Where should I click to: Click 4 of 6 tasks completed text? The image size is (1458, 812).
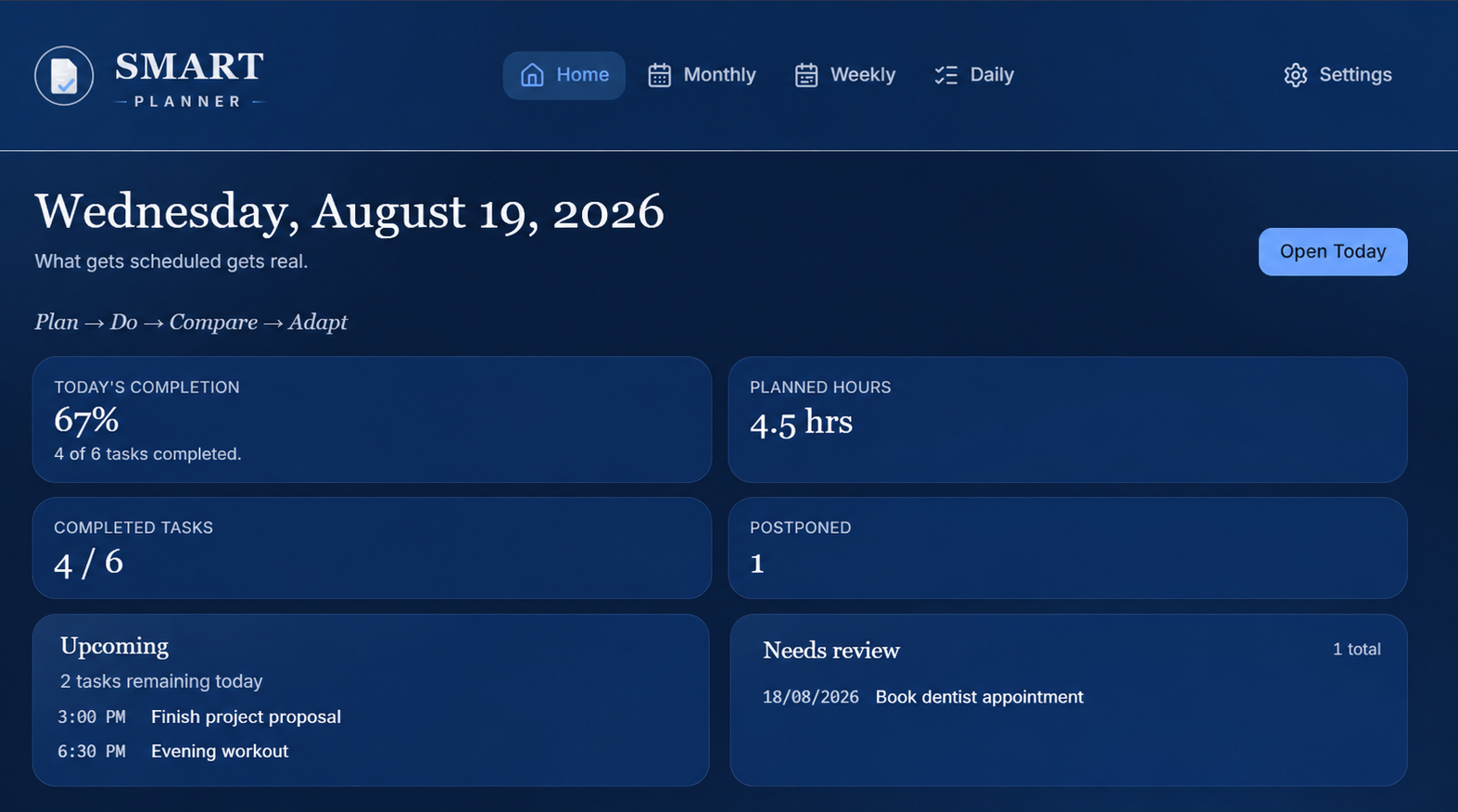click(x=147, y=454)
